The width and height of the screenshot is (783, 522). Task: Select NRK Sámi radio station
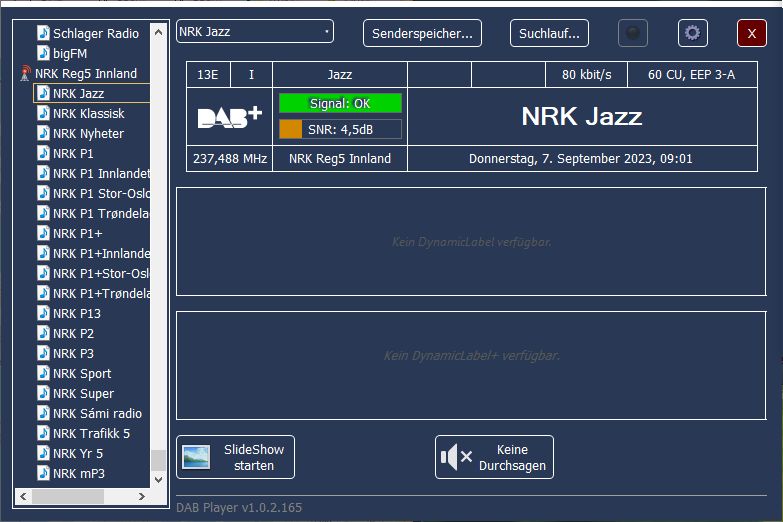tap(97, 413)
